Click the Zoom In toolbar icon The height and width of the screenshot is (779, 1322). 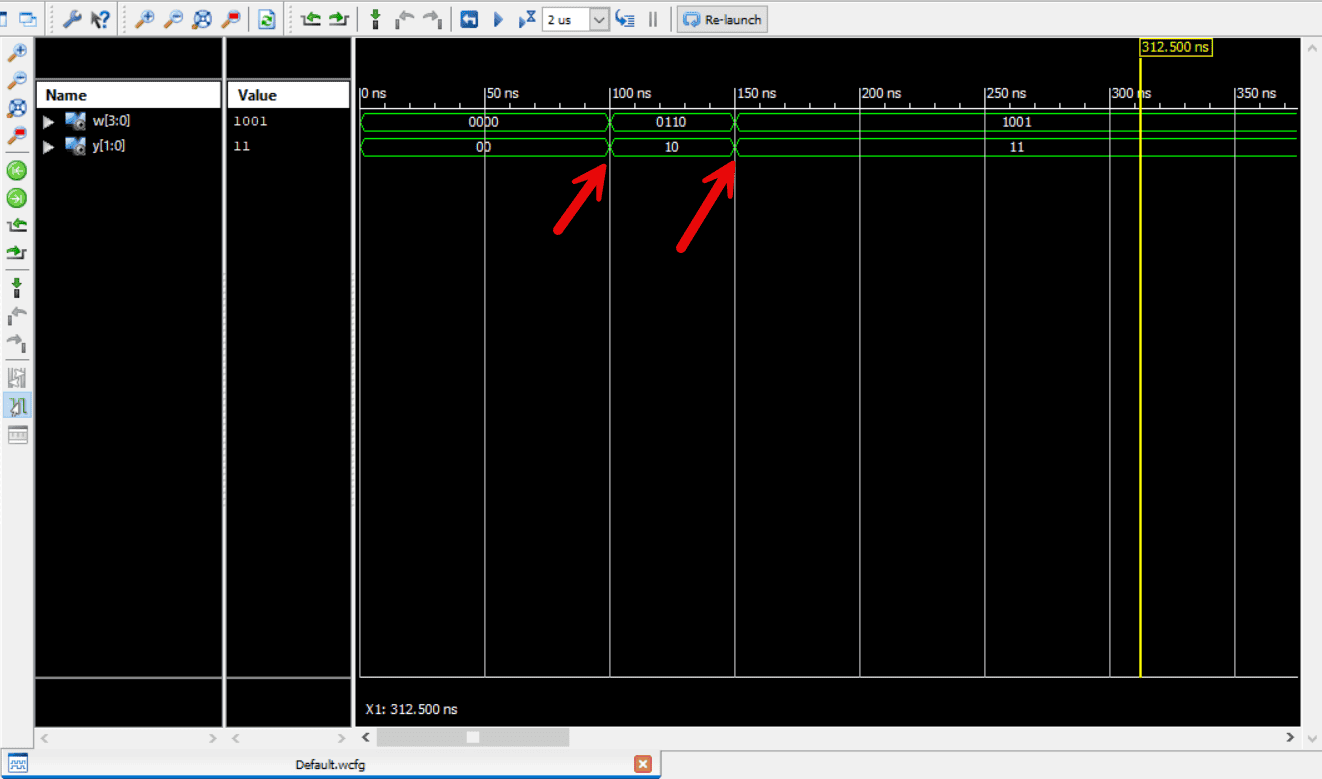click(148, 18)
